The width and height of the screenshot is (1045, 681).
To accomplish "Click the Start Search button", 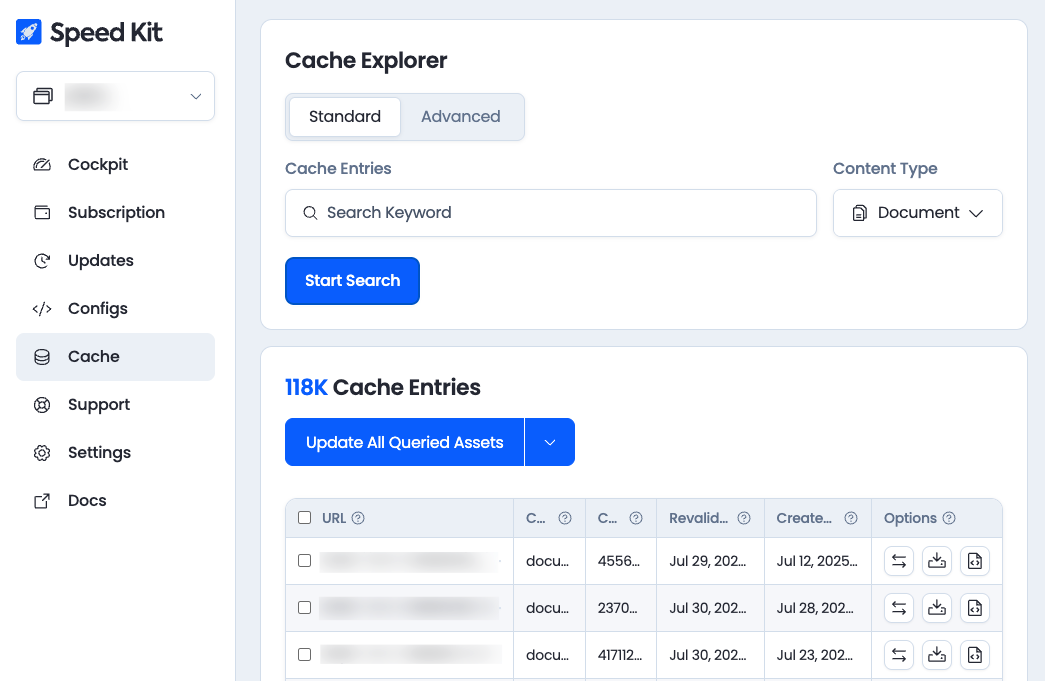I will [x=353, y=281].
